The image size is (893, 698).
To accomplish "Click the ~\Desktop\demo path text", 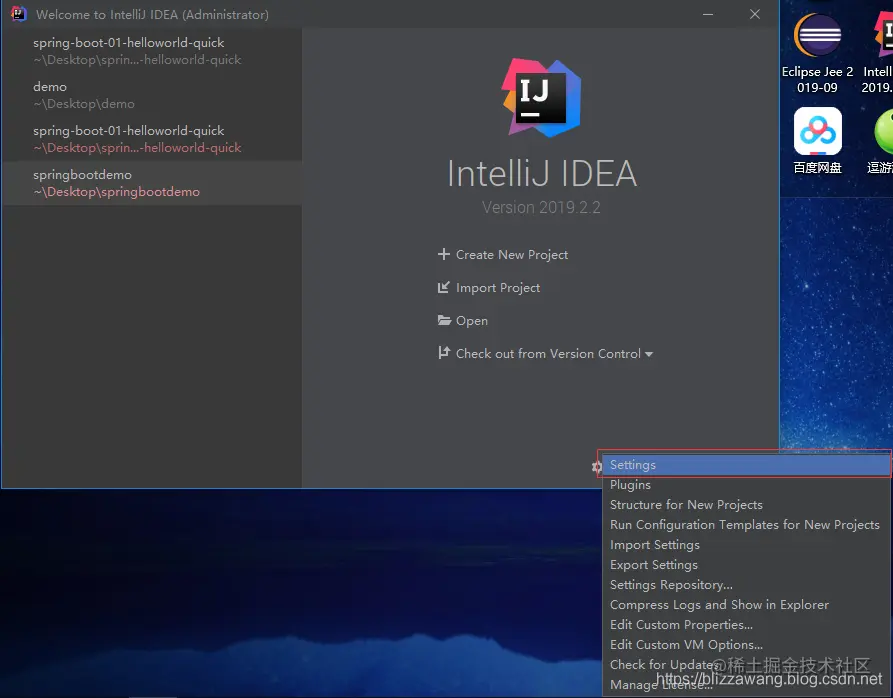I will pyautogui.click(x=84, y=104).
